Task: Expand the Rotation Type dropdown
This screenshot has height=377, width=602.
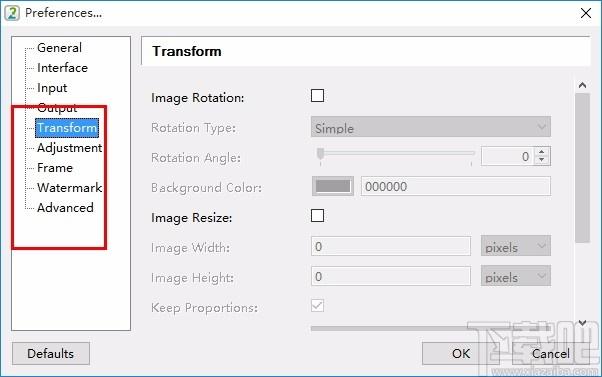Action: [x=431, y=127]
